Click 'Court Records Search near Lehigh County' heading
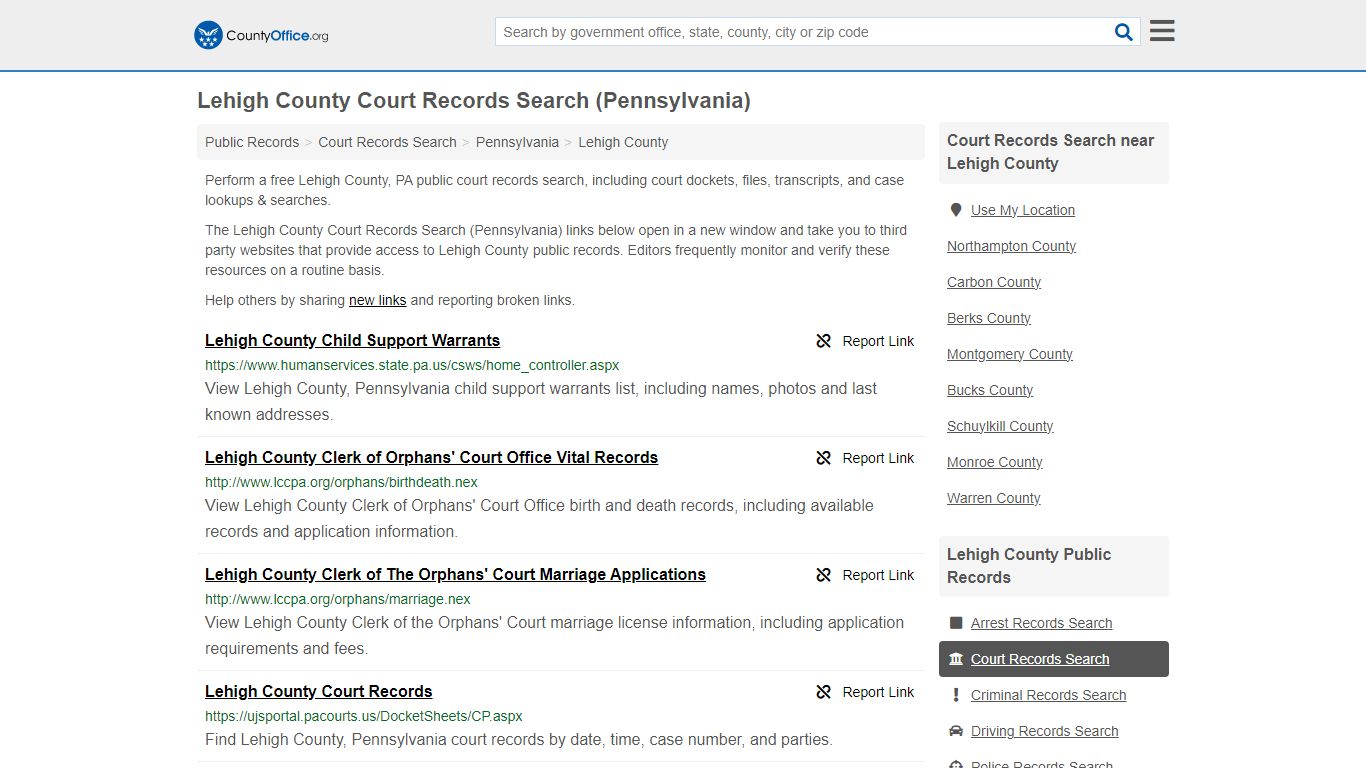Image resolution: width=1366 pixels, height=768 pixels. (1053, 152)
